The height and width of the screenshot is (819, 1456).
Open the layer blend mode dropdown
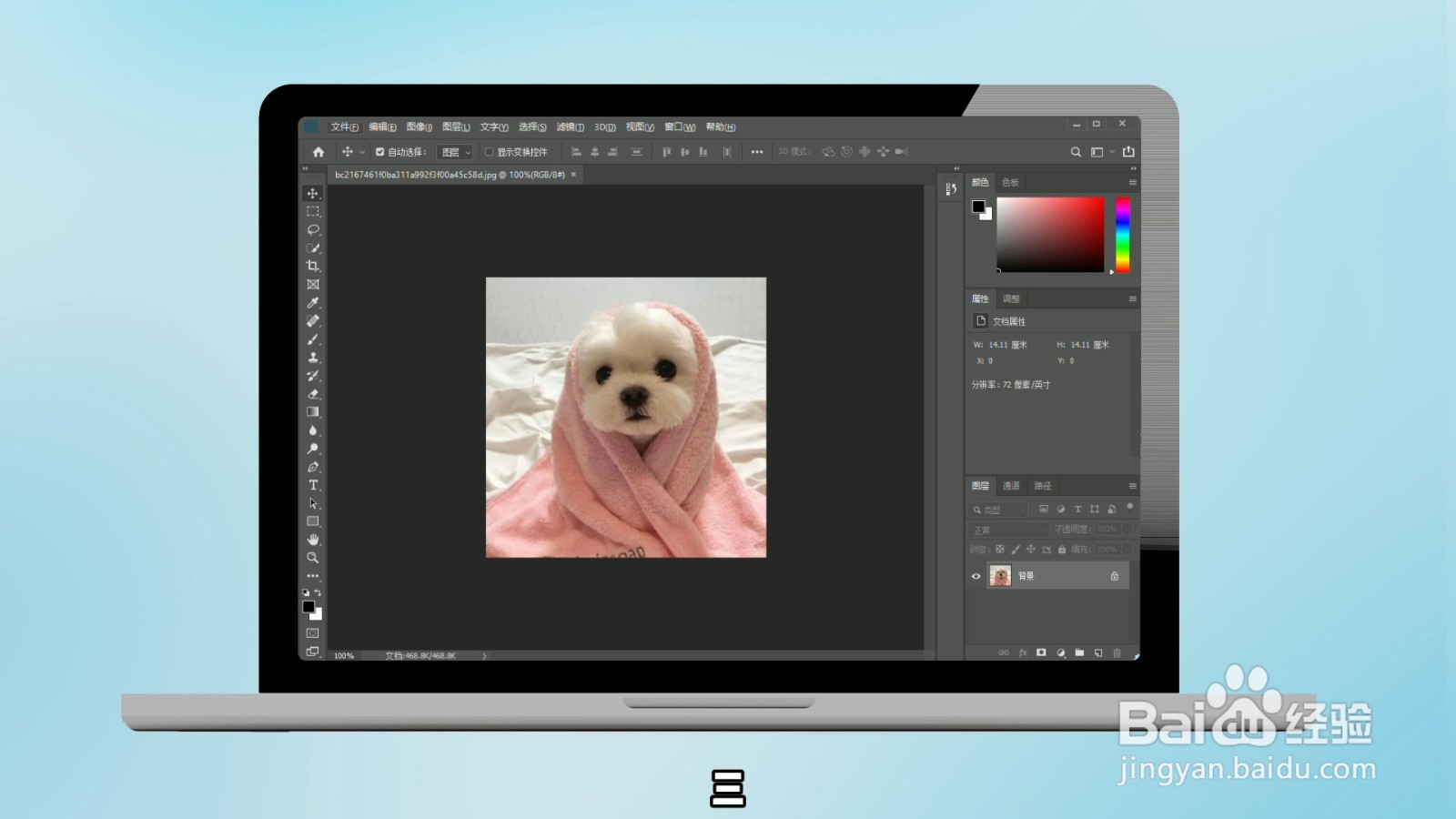[x=1008, y=530]
